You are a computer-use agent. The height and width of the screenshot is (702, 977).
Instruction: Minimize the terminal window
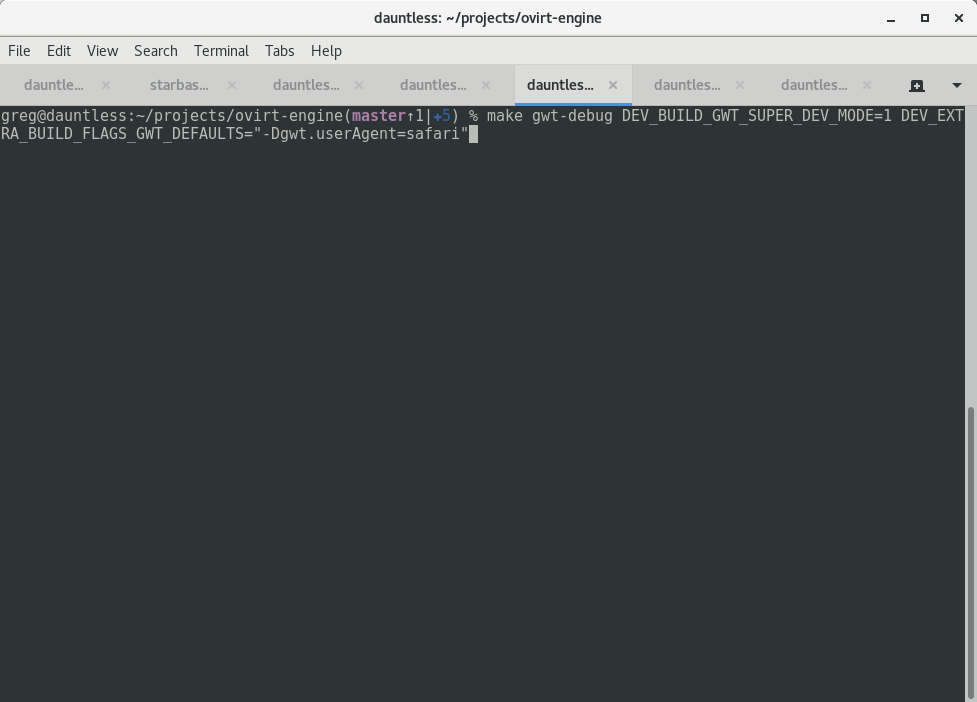[891, 18]
